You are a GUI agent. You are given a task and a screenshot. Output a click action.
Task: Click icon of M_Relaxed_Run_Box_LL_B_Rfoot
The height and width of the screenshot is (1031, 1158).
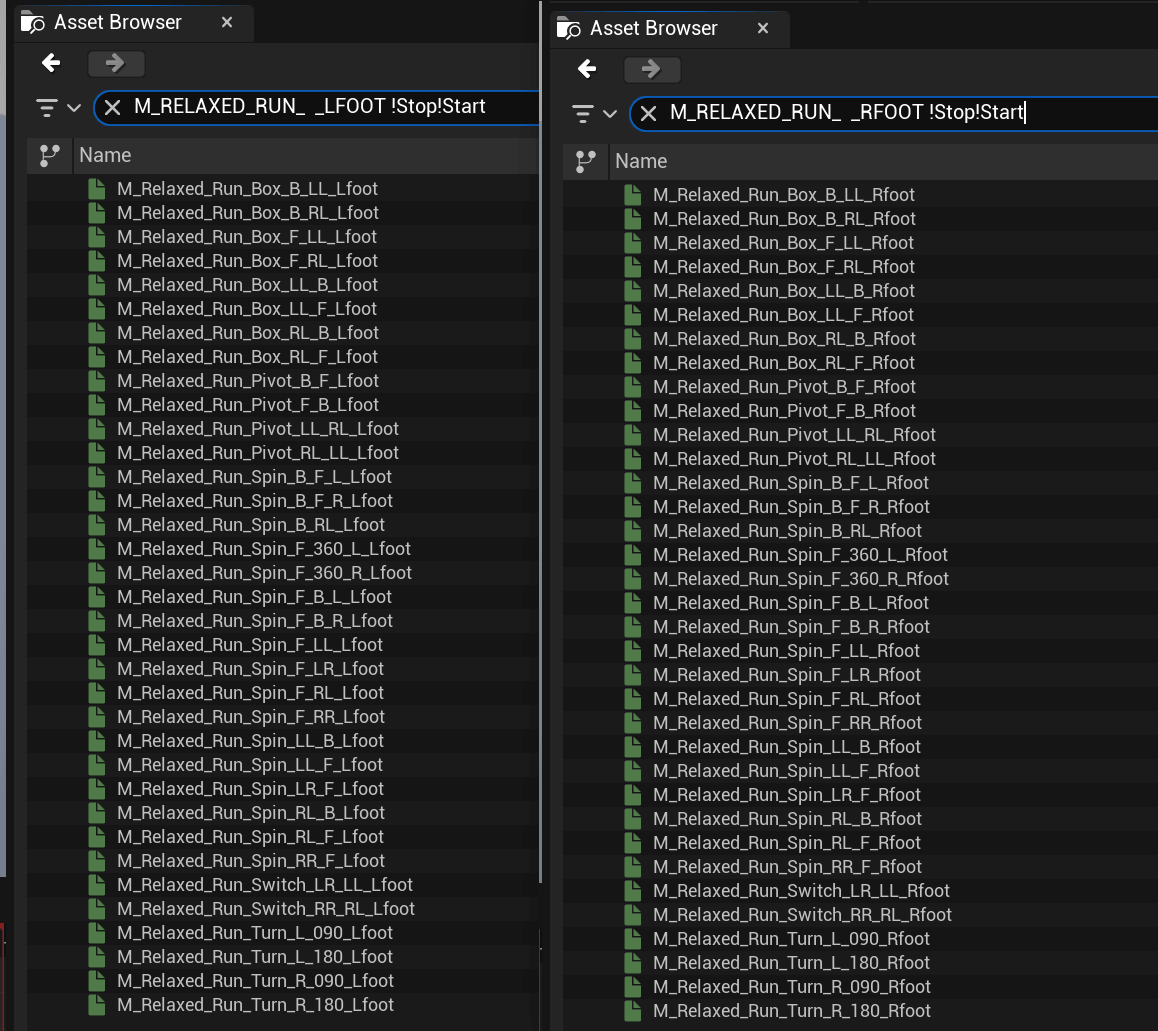pos(633,291)
